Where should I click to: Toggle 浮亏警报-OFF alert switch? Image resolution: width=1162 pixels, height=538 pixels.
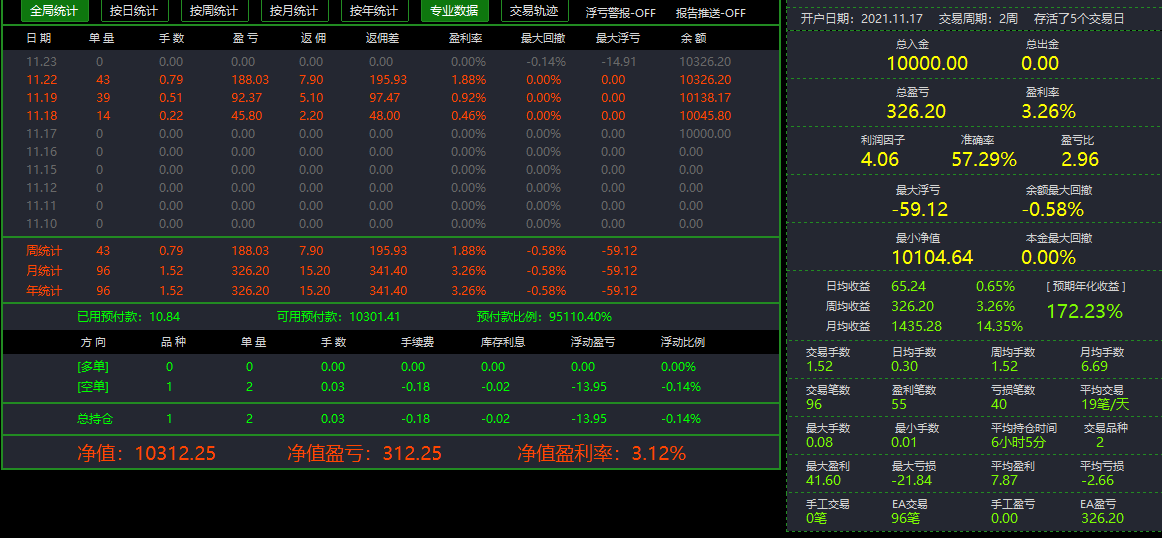click(x=620, y=13)
